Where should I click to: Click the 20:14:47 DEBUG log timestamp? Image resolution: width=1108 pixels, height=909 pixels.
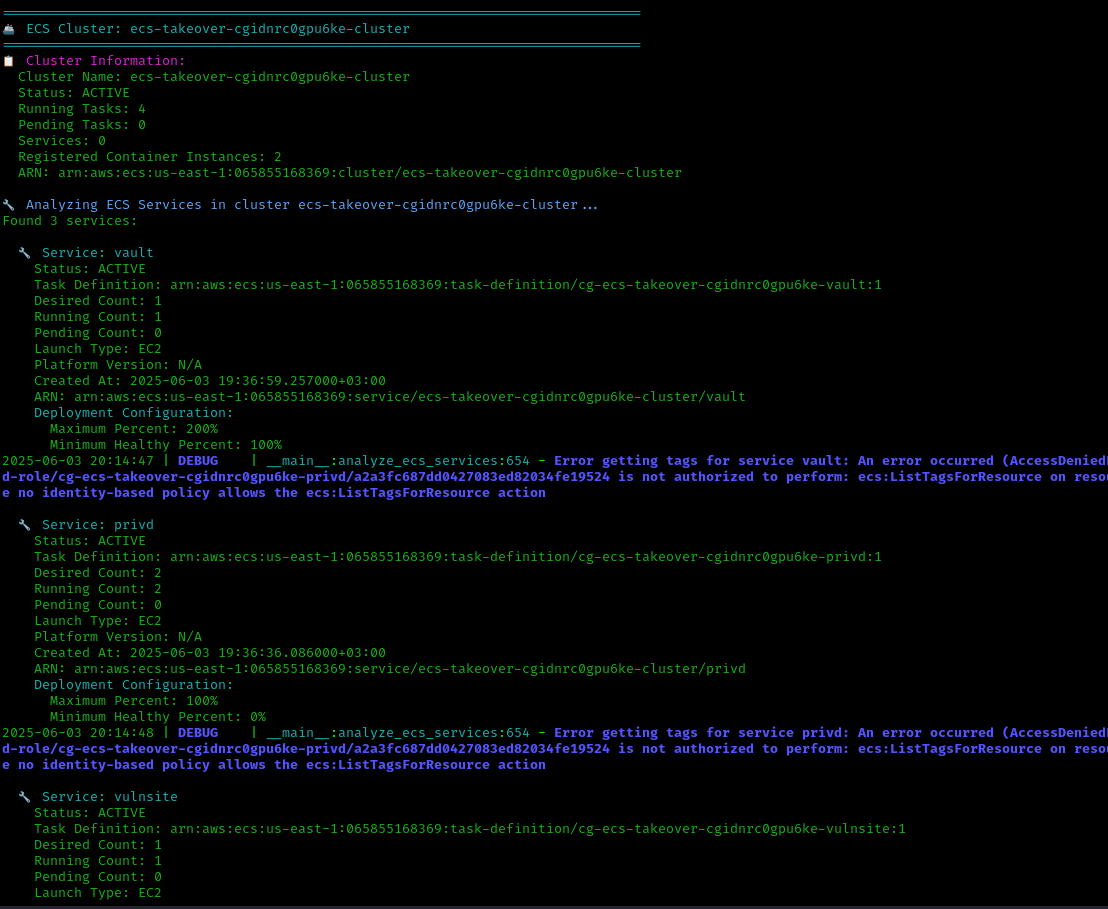click(78, 461)
